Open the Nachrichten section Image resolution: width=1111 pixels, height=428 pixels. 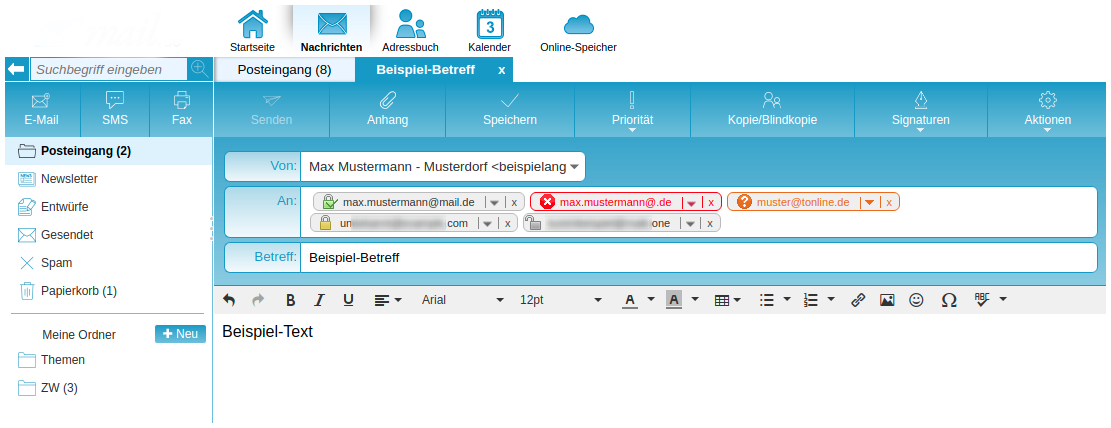click(331, 30)
